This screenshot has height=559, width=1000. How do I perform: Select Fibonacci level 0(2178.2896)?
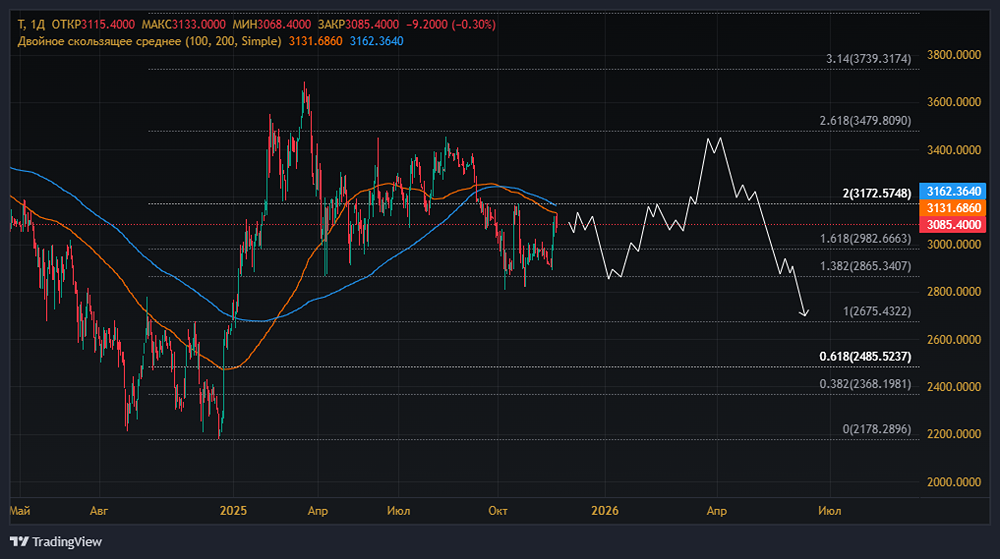(x=877, y=429)
